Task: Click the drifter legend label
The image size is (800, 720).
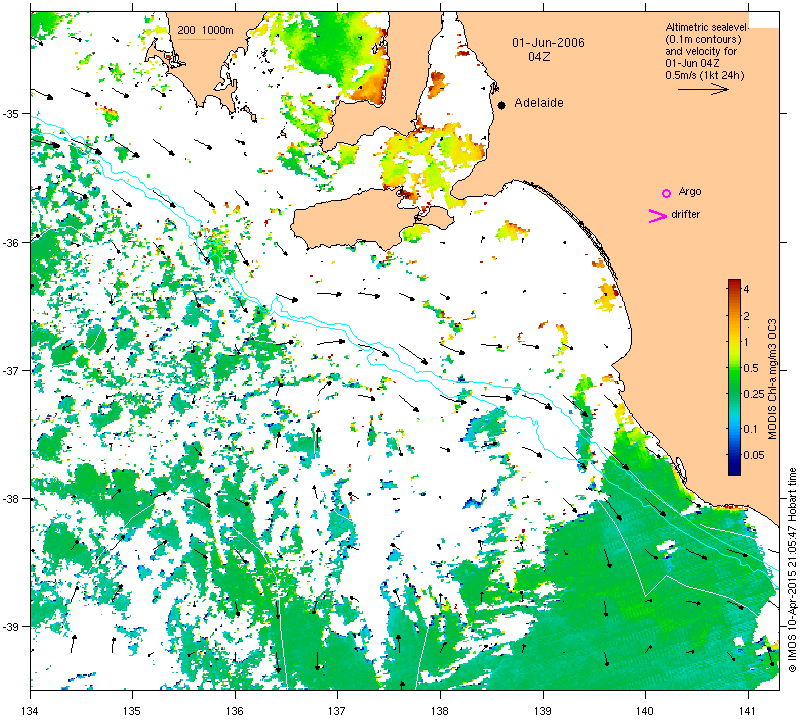Action: click(x=685, y=214)
